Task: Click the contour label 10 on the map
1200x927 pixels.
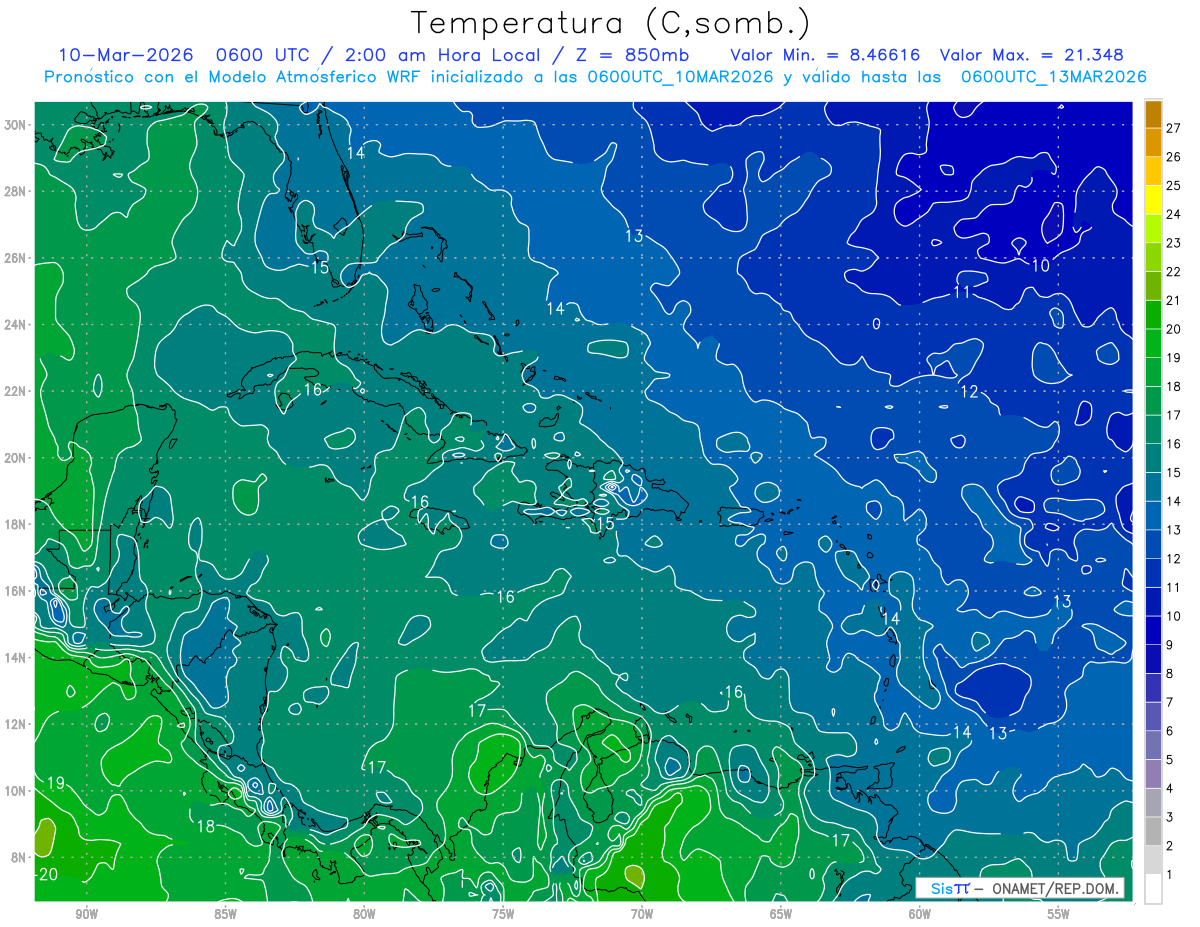Action: 1041,265
